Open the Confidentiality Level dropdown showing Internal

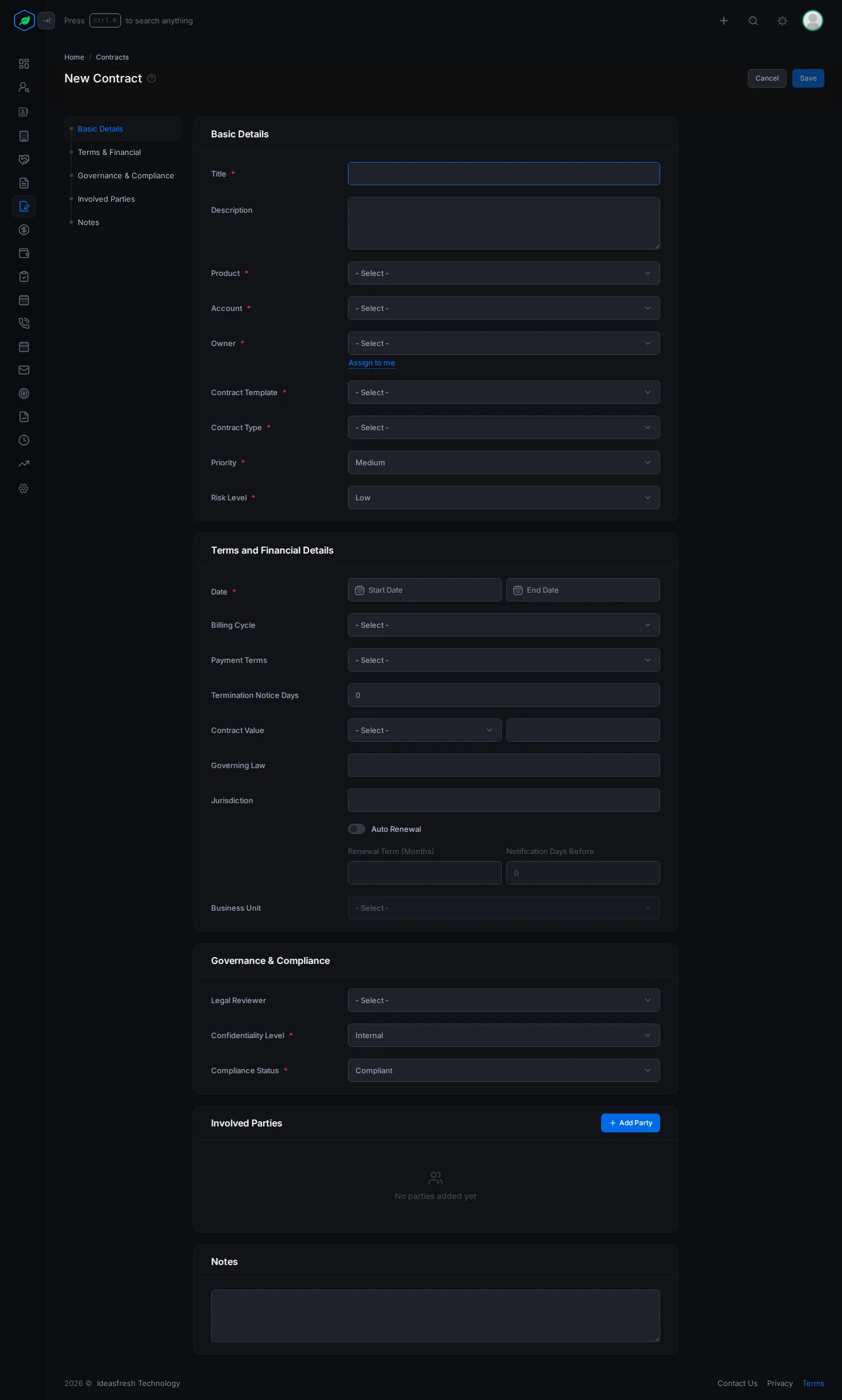504,1035
